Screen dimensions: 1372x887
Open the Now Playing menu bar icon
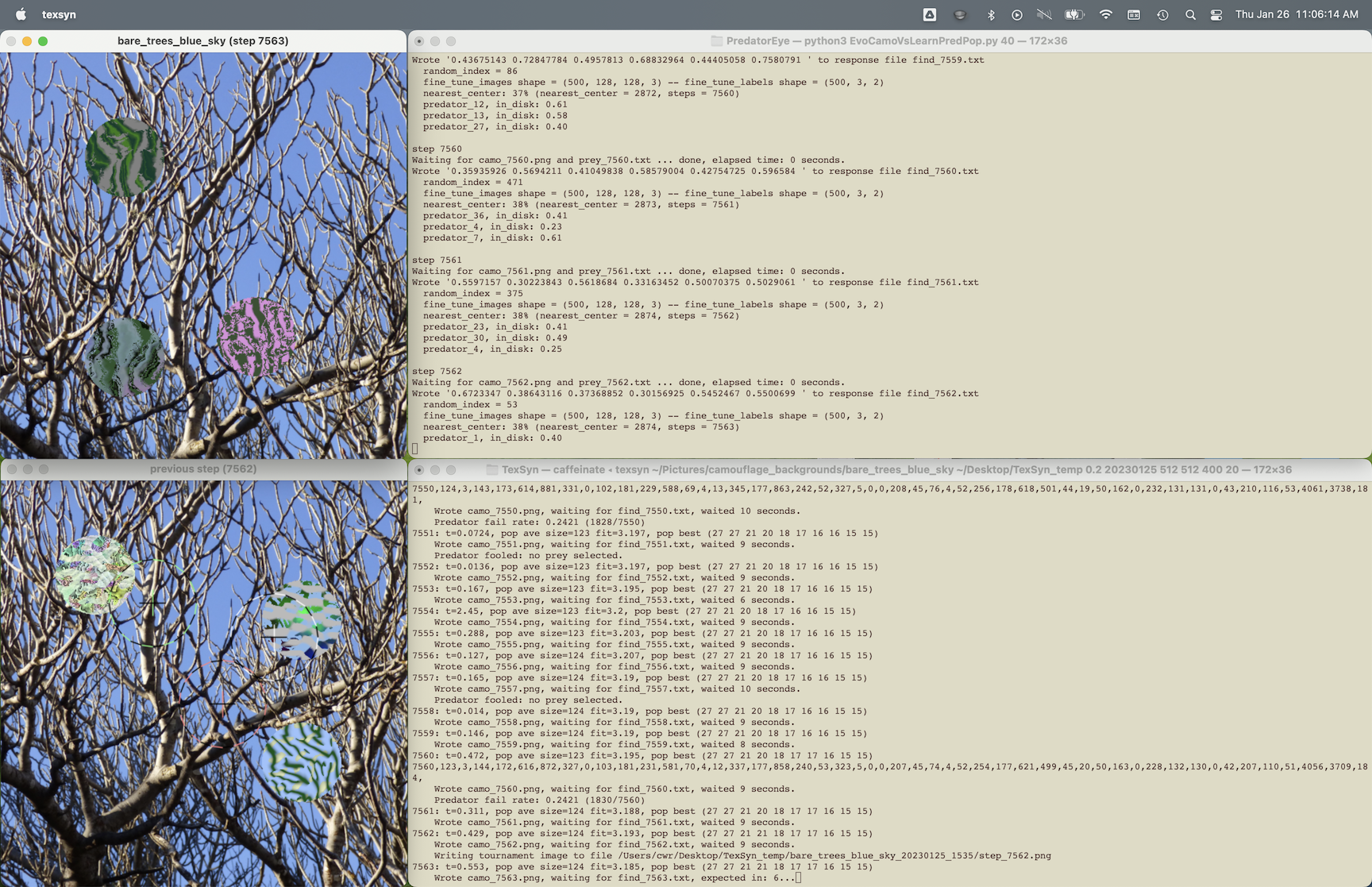pyautogui.click(x=1017, y=14)
